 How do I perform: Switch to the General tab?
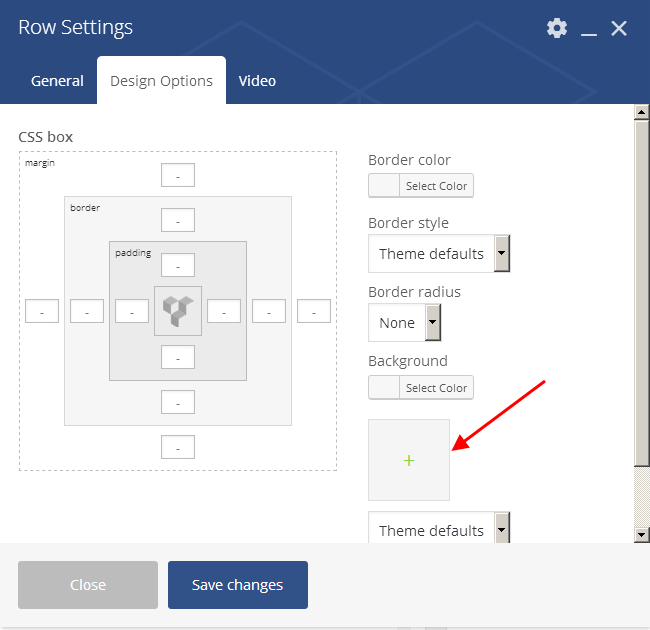tap(57, 81)
